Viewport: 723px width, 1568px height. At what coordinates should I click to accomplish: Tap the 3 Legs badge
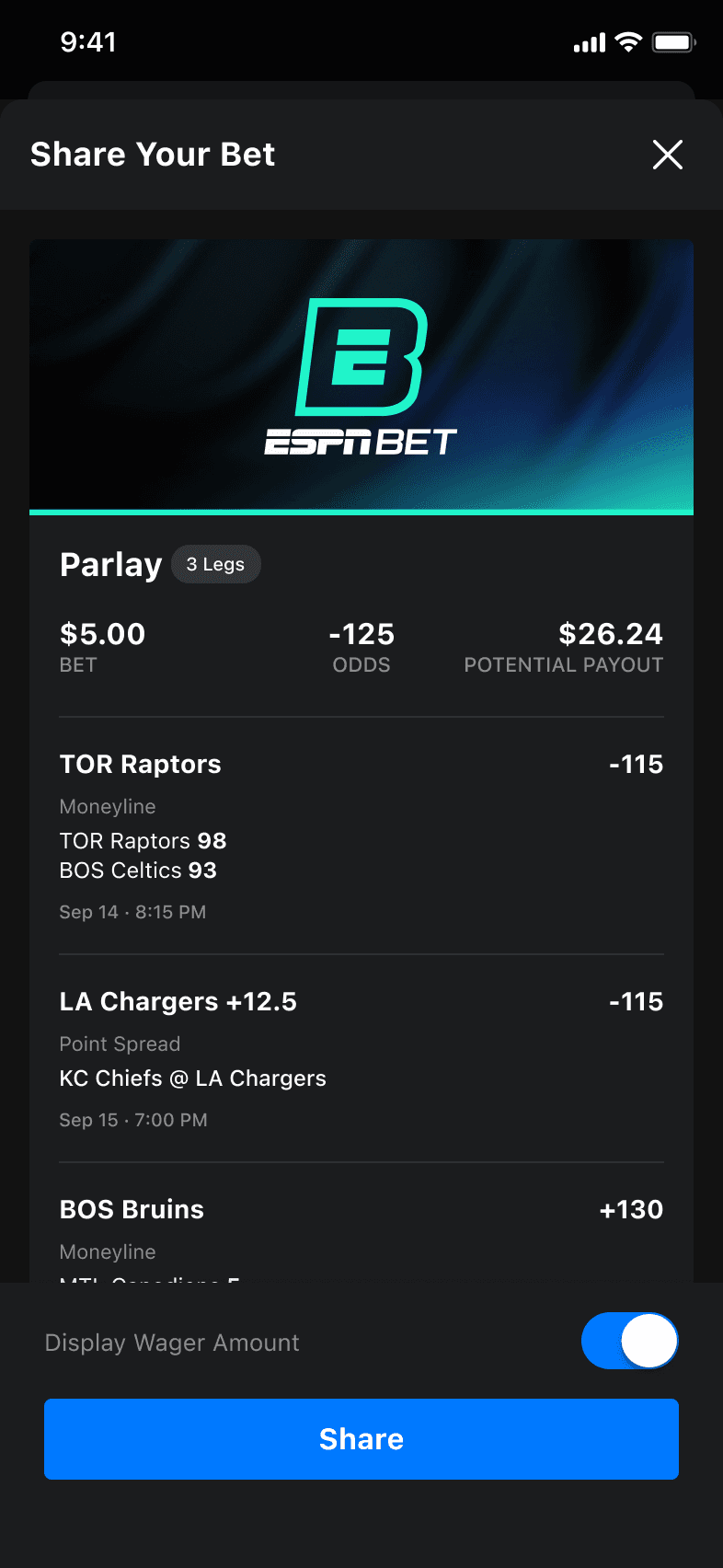[x=216, y=564]
